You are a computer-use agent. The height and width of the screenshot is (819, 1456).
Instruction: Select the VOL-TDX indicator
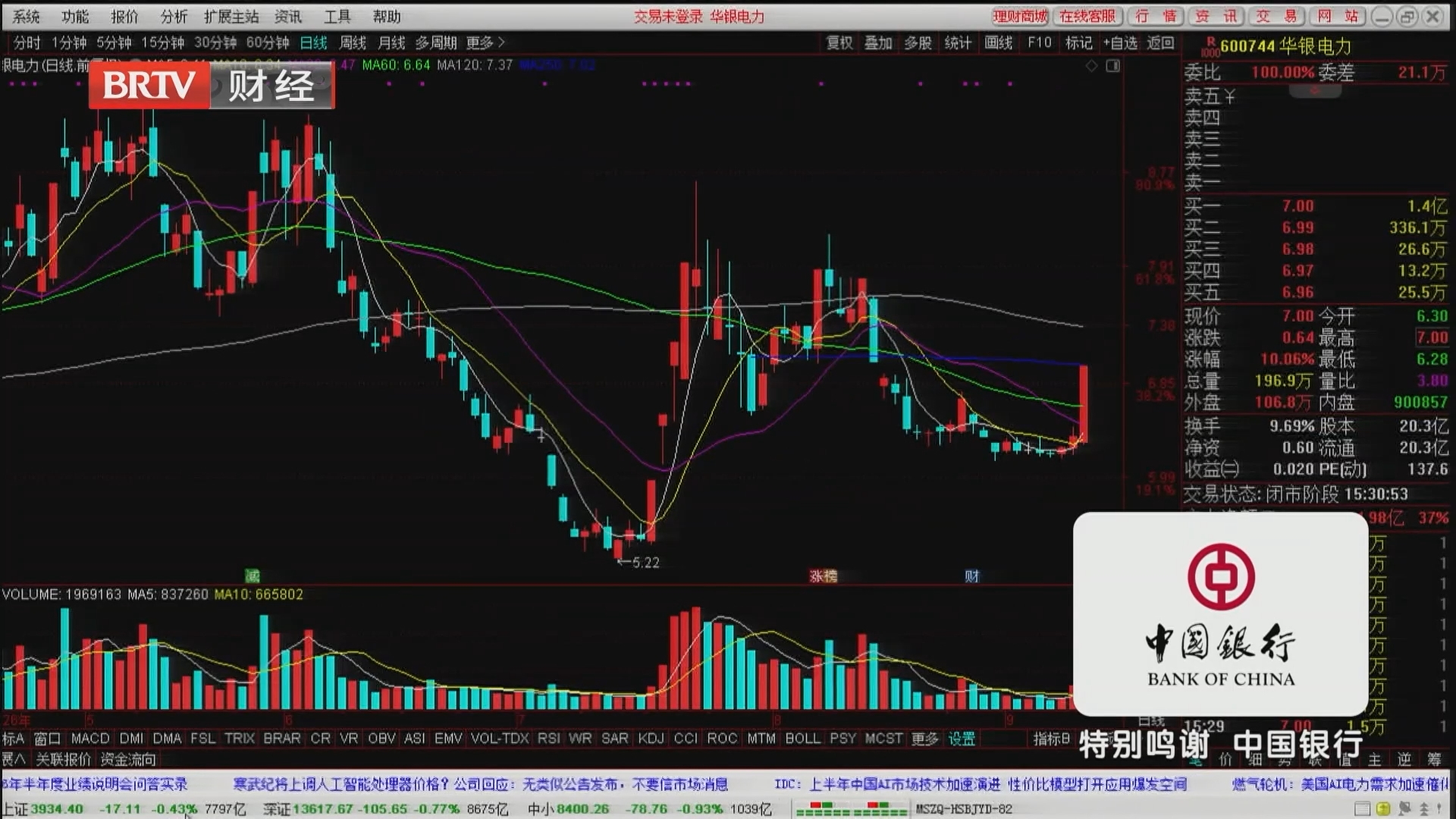(500, 739)
